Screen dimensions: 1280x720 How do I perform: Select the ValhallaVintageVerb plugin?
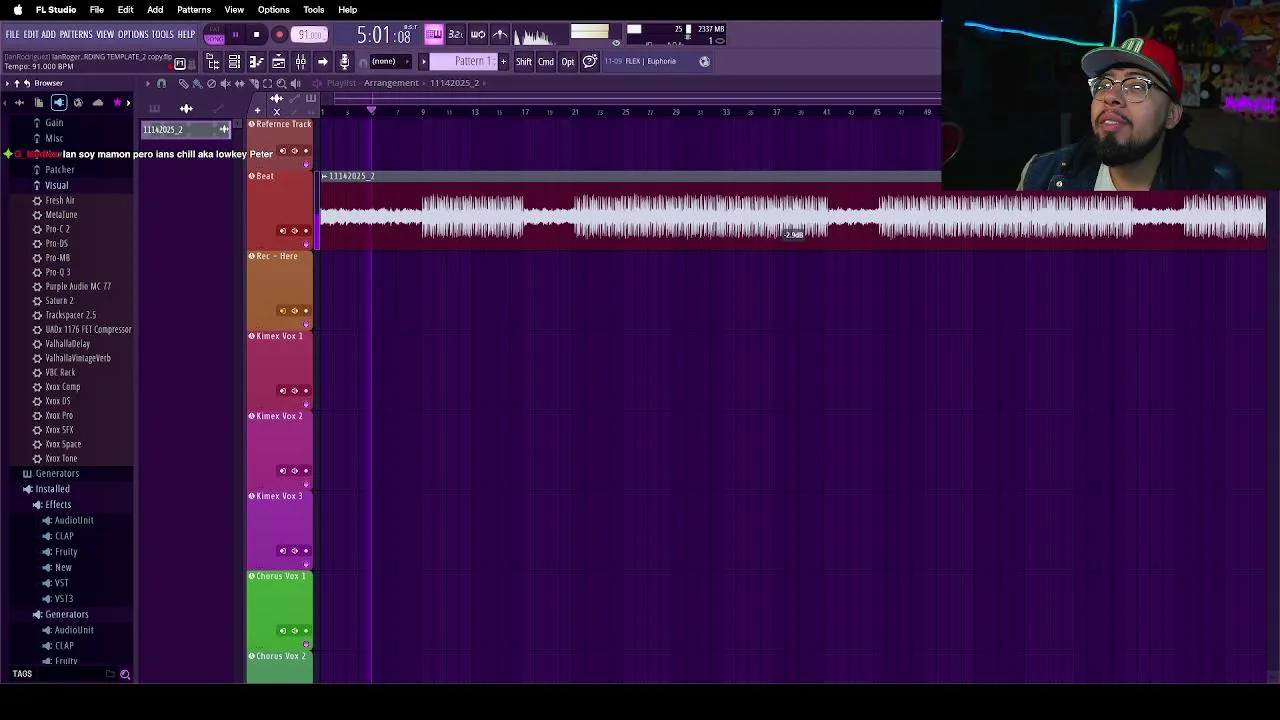tap(78, 358)
